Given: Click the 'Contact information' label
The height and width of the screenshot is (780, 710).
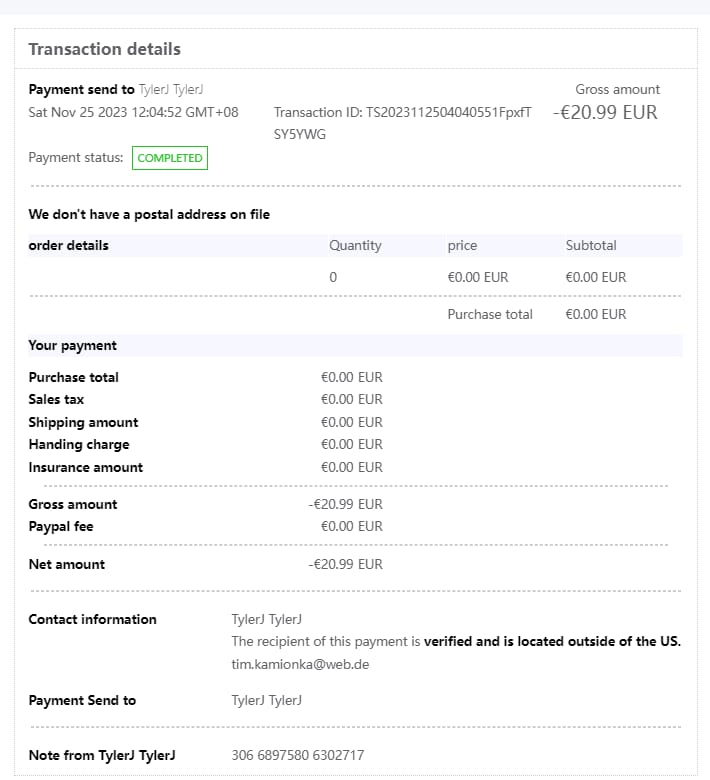Looking at the screenshot, I should (x=92, y=619).
